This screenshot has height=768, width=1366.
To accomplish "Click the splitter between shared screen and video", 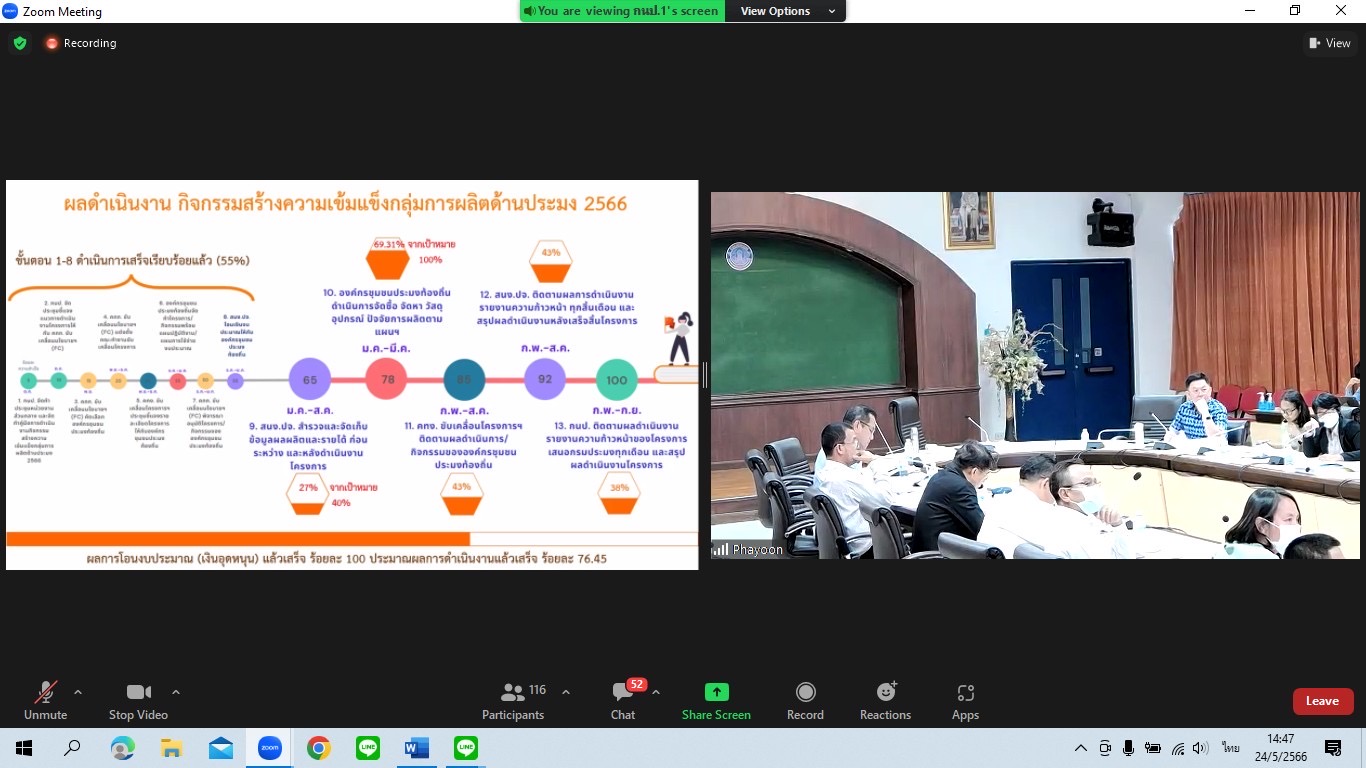I will pyautogui.click(x=704, y=375).
